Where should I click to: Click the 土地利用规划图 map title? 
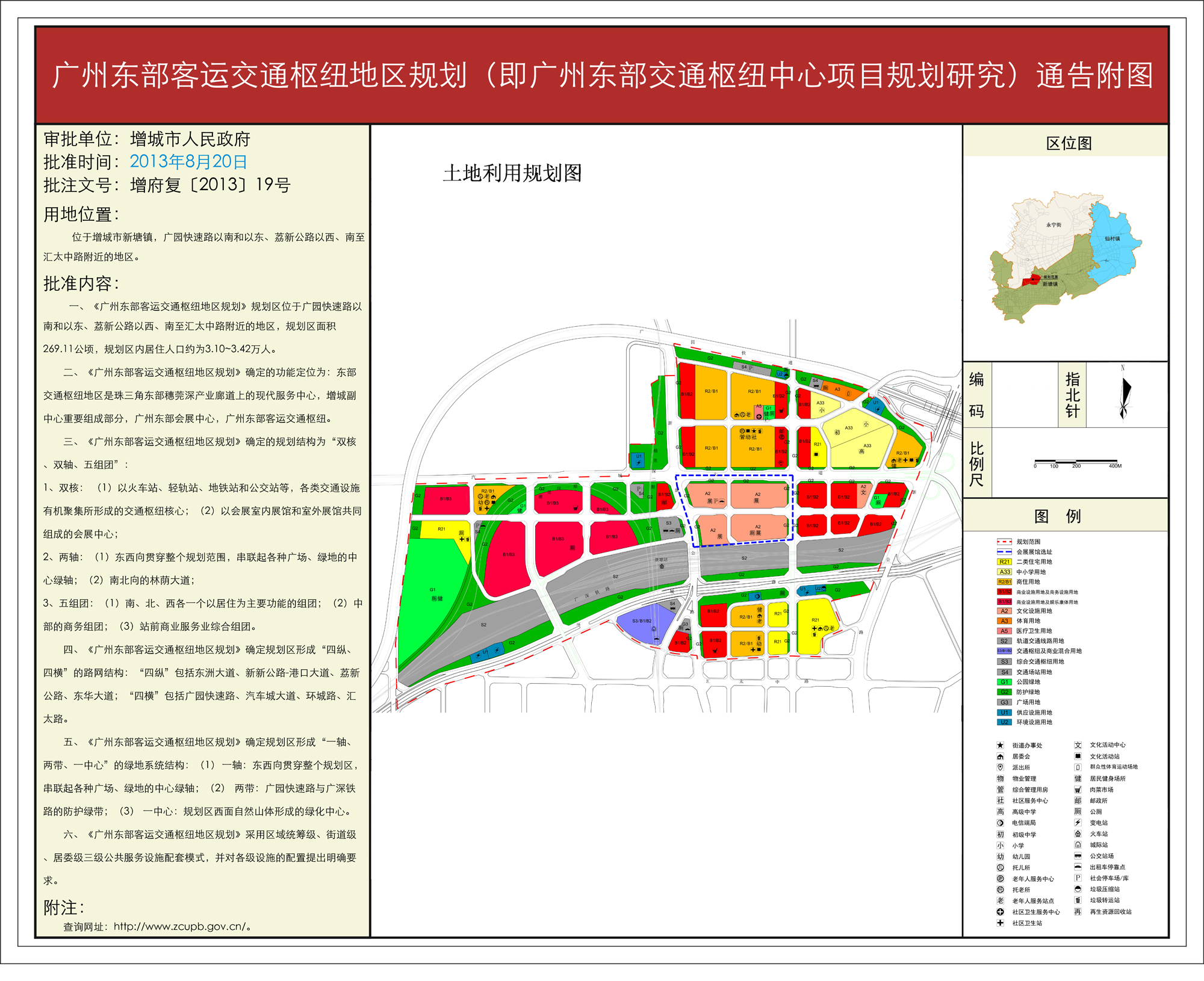point(512,173)
